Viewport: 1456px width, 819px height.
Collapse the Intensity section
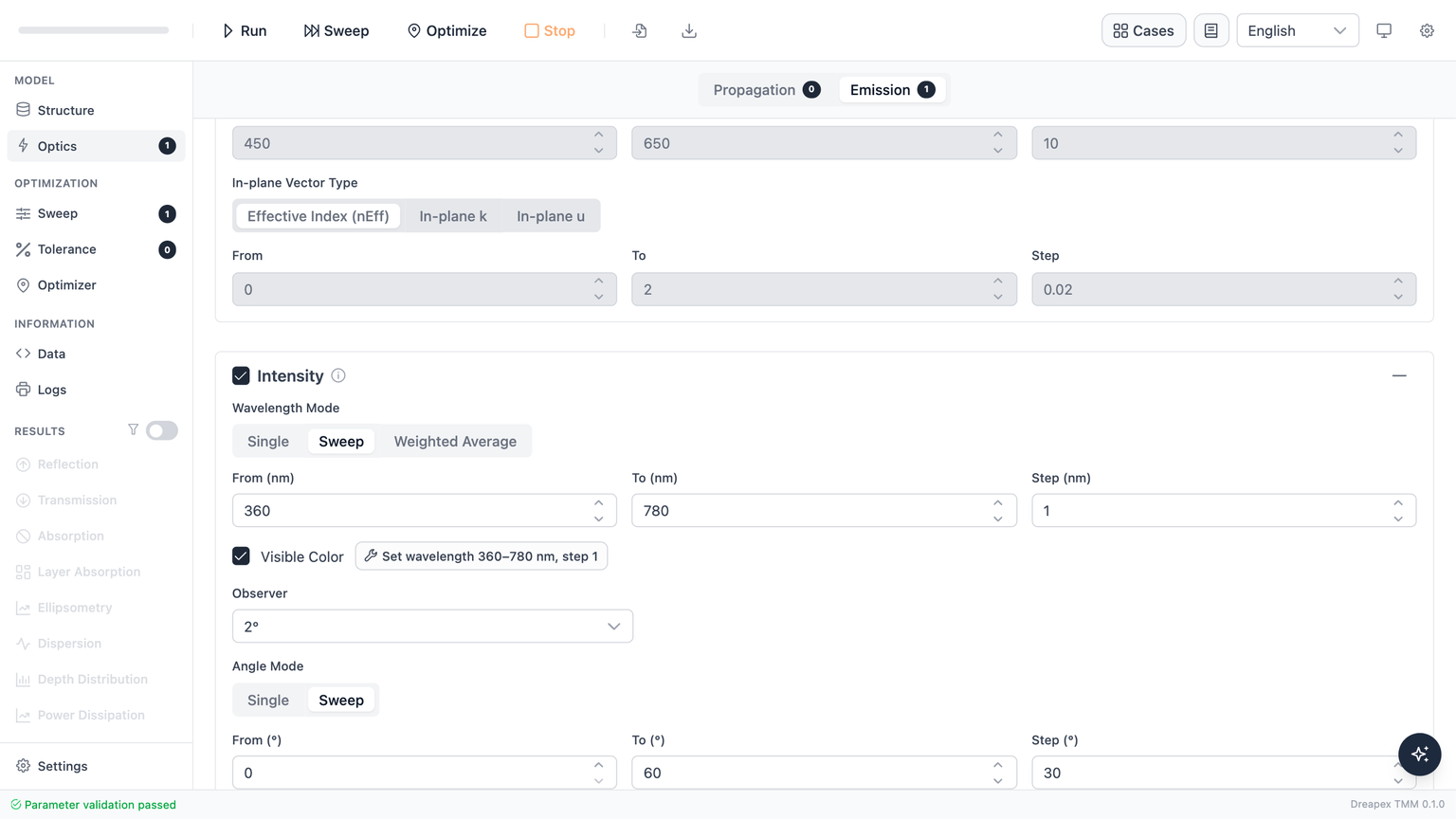[x=1399, y=375]
